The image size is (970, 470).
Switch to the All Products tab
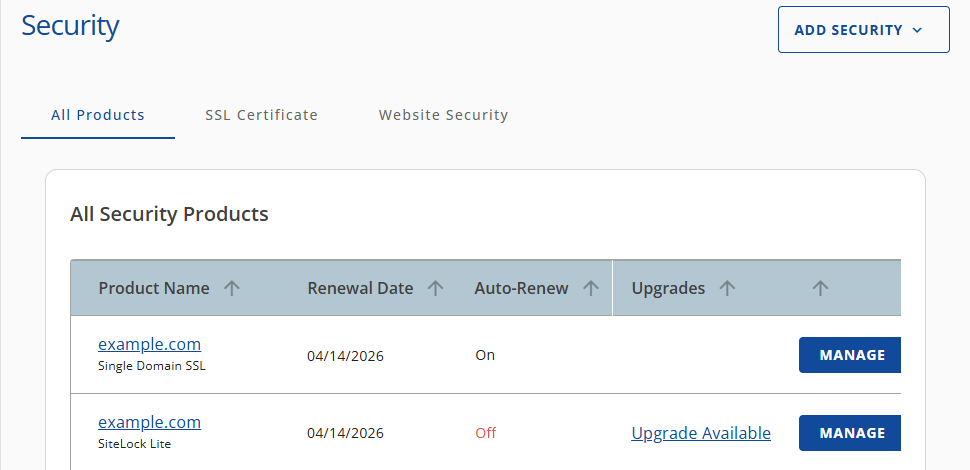point(98,115)
